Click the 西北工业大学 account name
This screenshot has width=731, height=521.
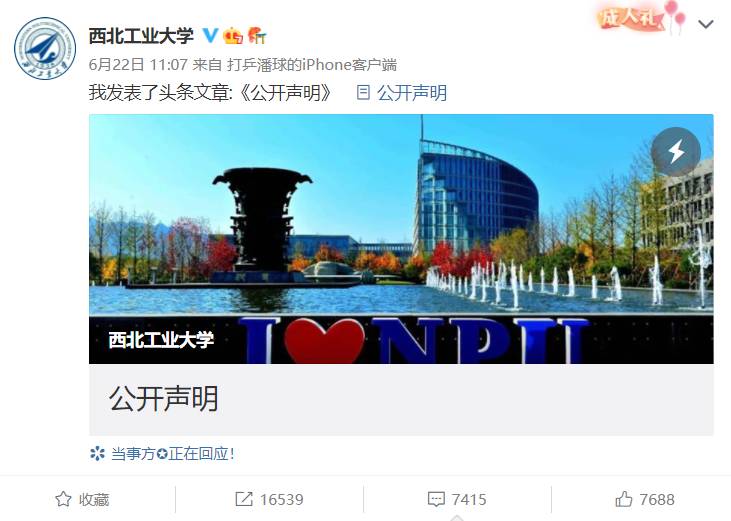pyautogui.click(x=141, y=35)
